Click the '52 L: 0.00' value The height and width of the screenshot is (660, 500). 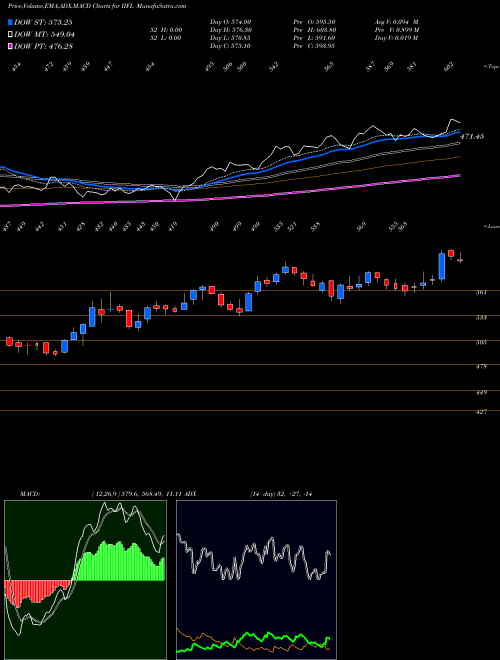[166, 38]
